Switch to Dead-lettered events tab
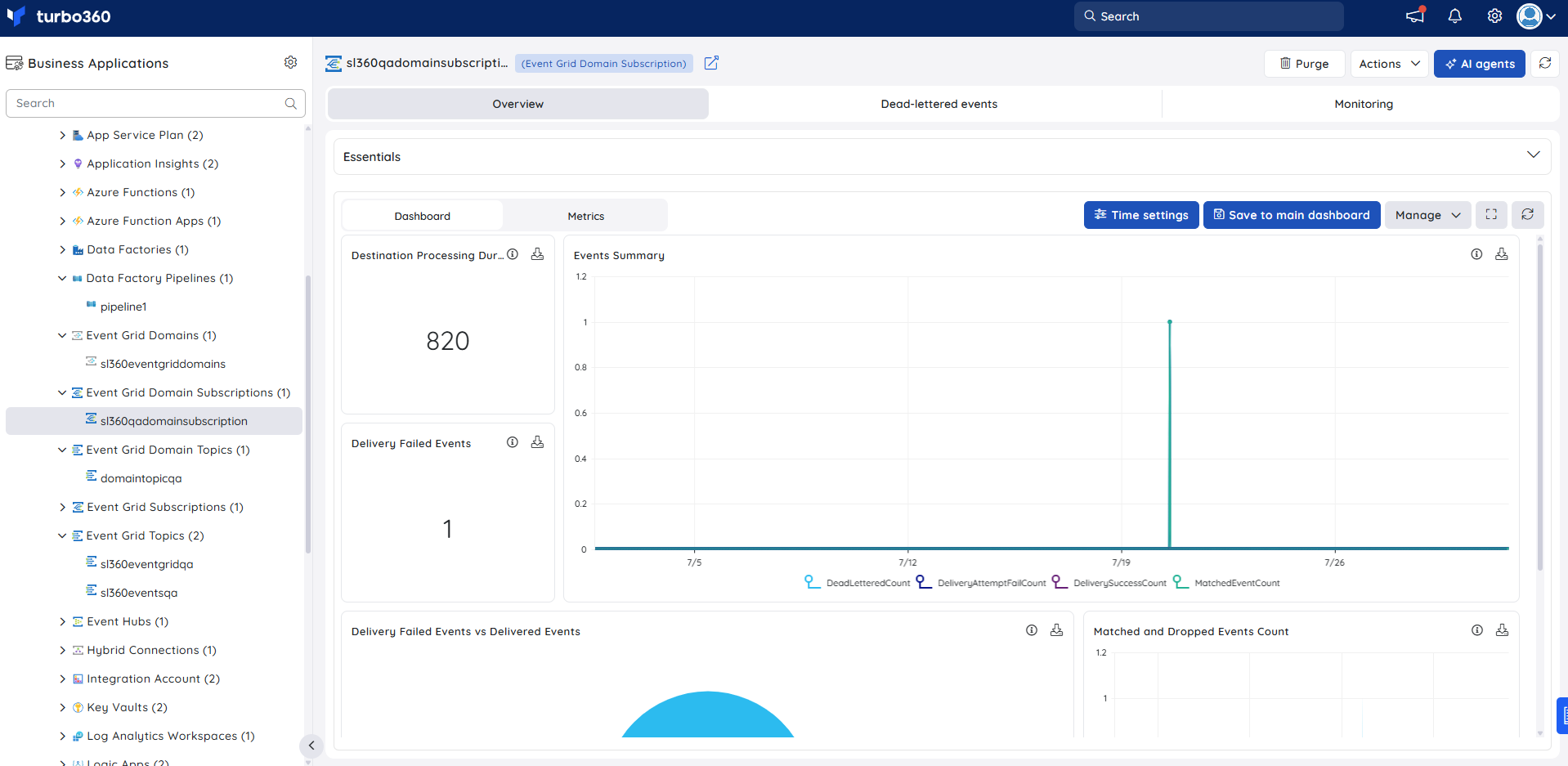Image resolution: width=1568 pixels, height=766 pixels. 939,104
